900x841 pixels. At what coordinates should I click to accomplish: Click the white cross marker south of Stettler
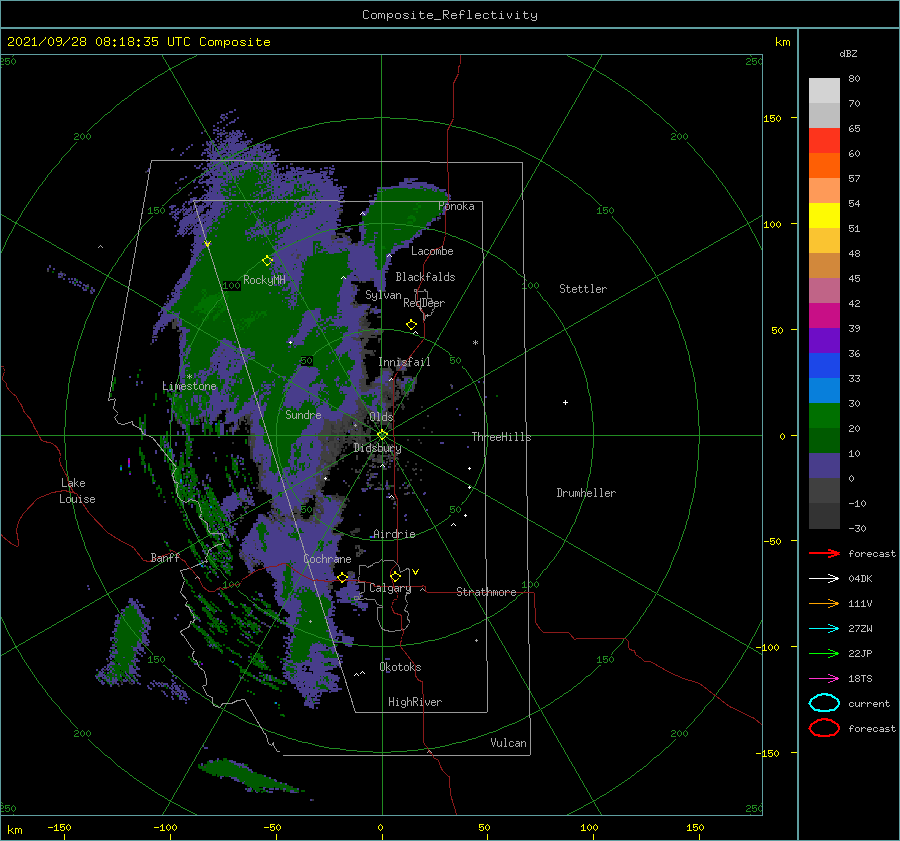[x=565, y=402]
